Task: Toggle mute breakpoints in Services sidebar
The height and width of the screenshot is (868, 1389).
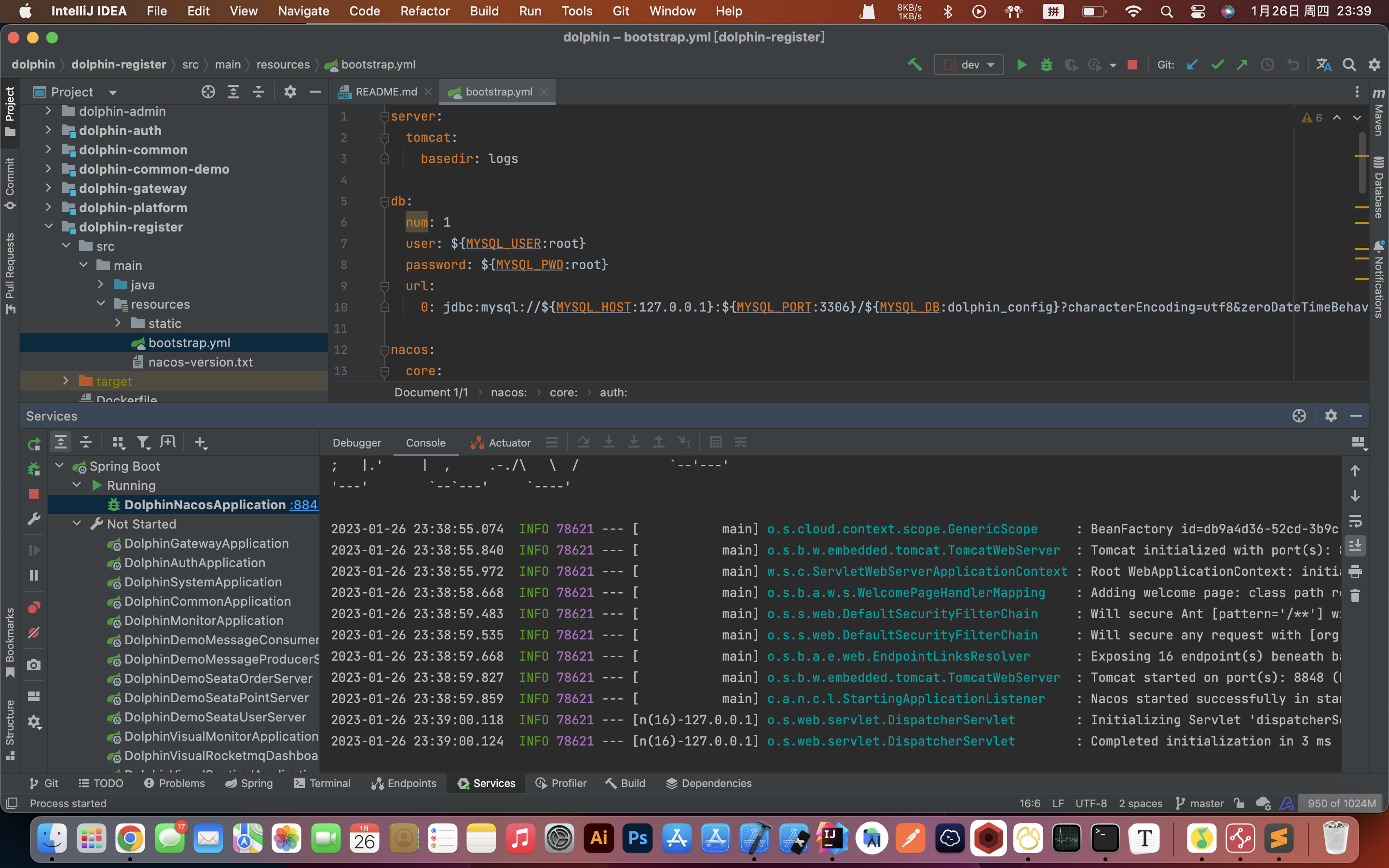Action: click(x=34, y=633)
